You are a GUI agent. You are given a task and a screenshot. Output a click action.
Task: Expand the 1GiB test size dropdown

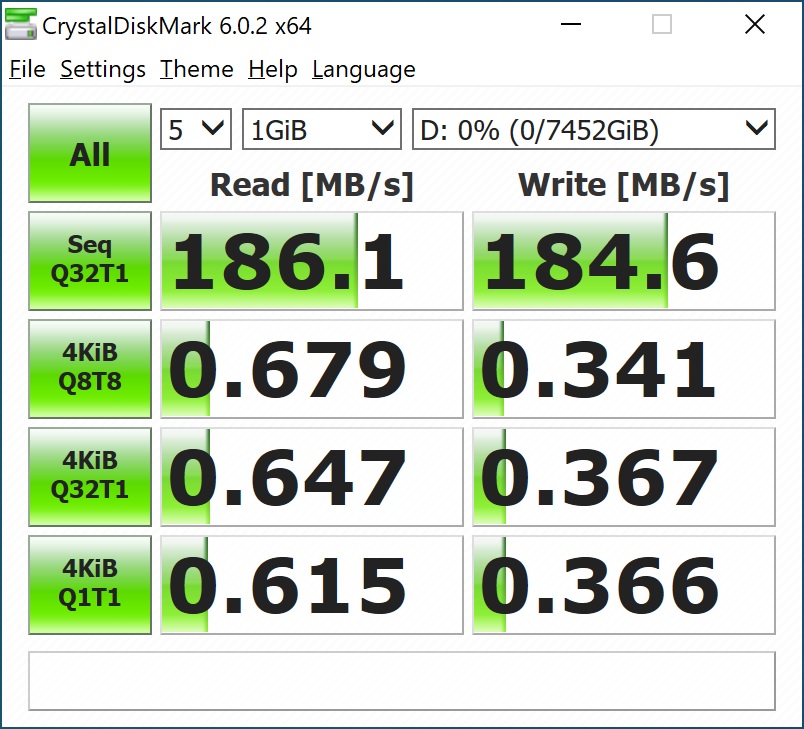tap(321, 129)
